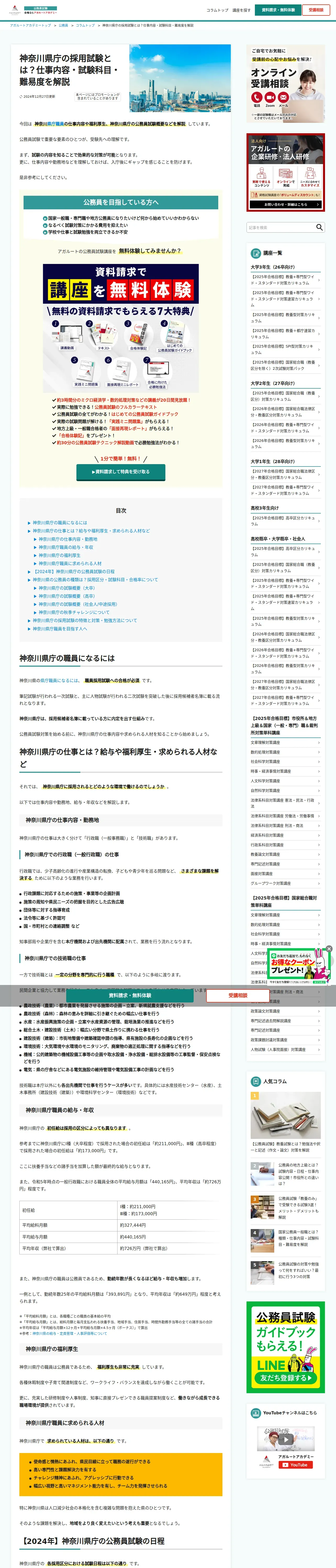Jump to 神奈川県庁の職員になるには in contents
This screenshot has height=1568, width=336.
coord(60,523)
